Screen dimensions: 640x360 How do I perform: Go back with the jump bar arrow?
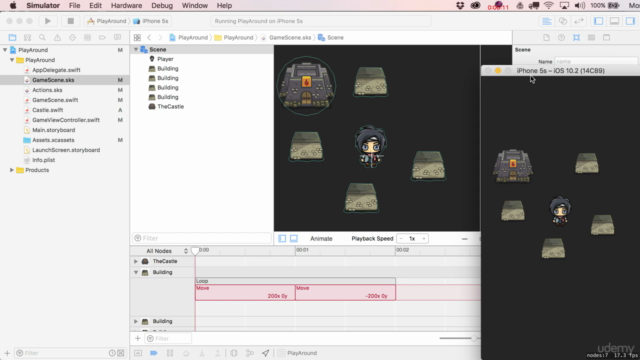pyautogui.click(x=149, y=38)
